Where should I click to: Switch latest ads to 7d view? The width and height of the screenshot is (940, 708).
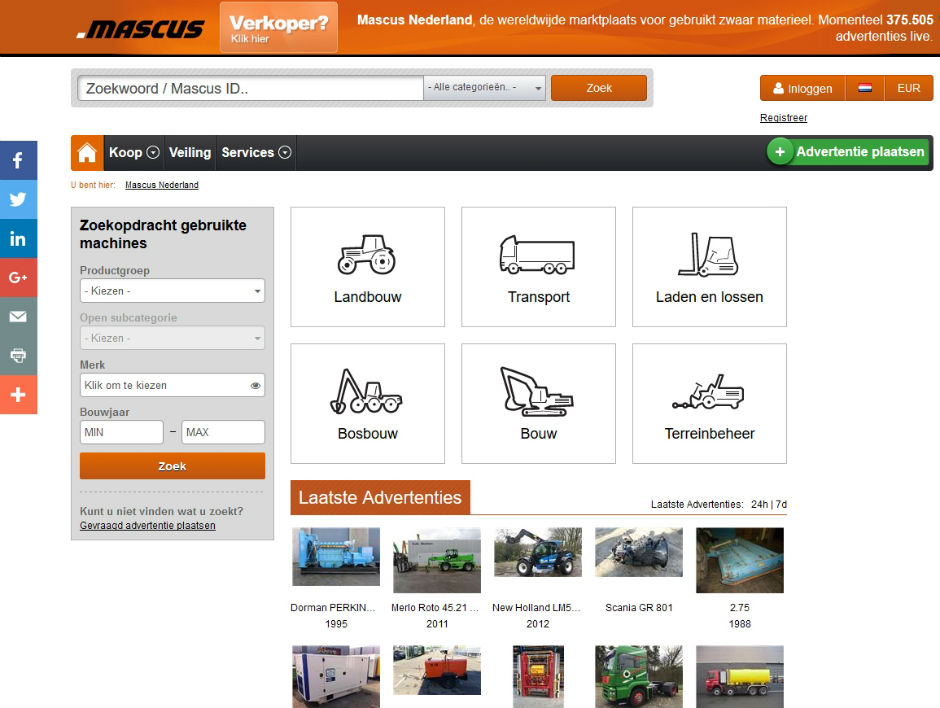(x=781, y=504)
